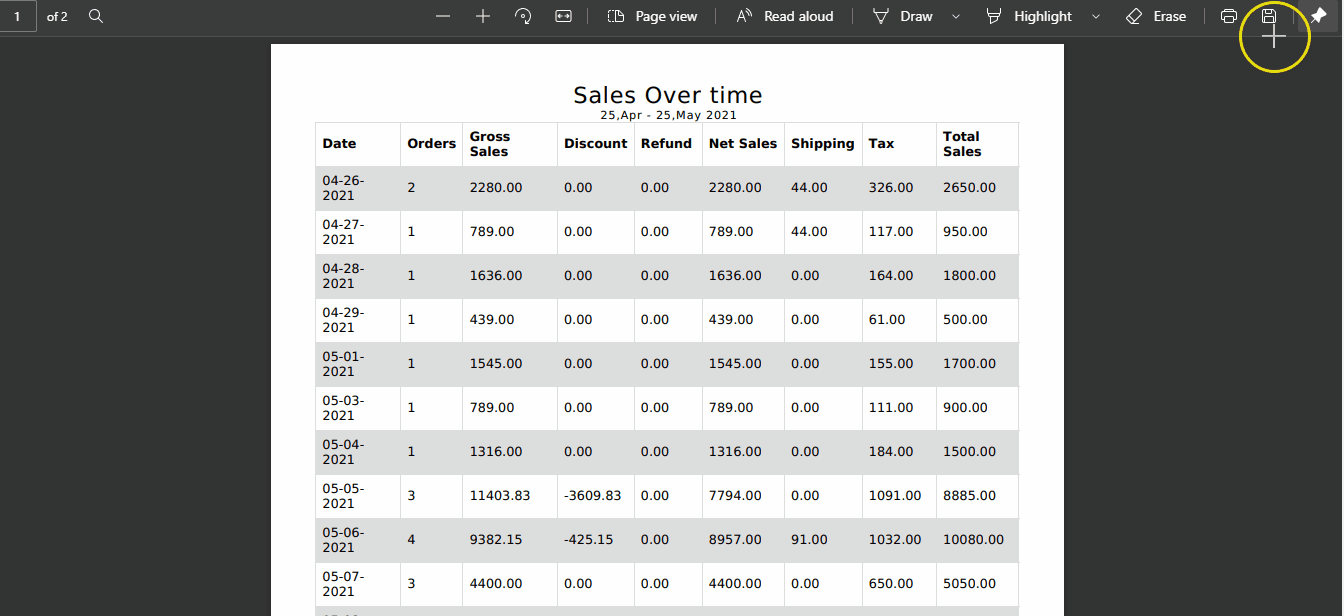Viewport: 1344px width, 616px height.
Task: Print the PDF document
Action: (1229, 16)
